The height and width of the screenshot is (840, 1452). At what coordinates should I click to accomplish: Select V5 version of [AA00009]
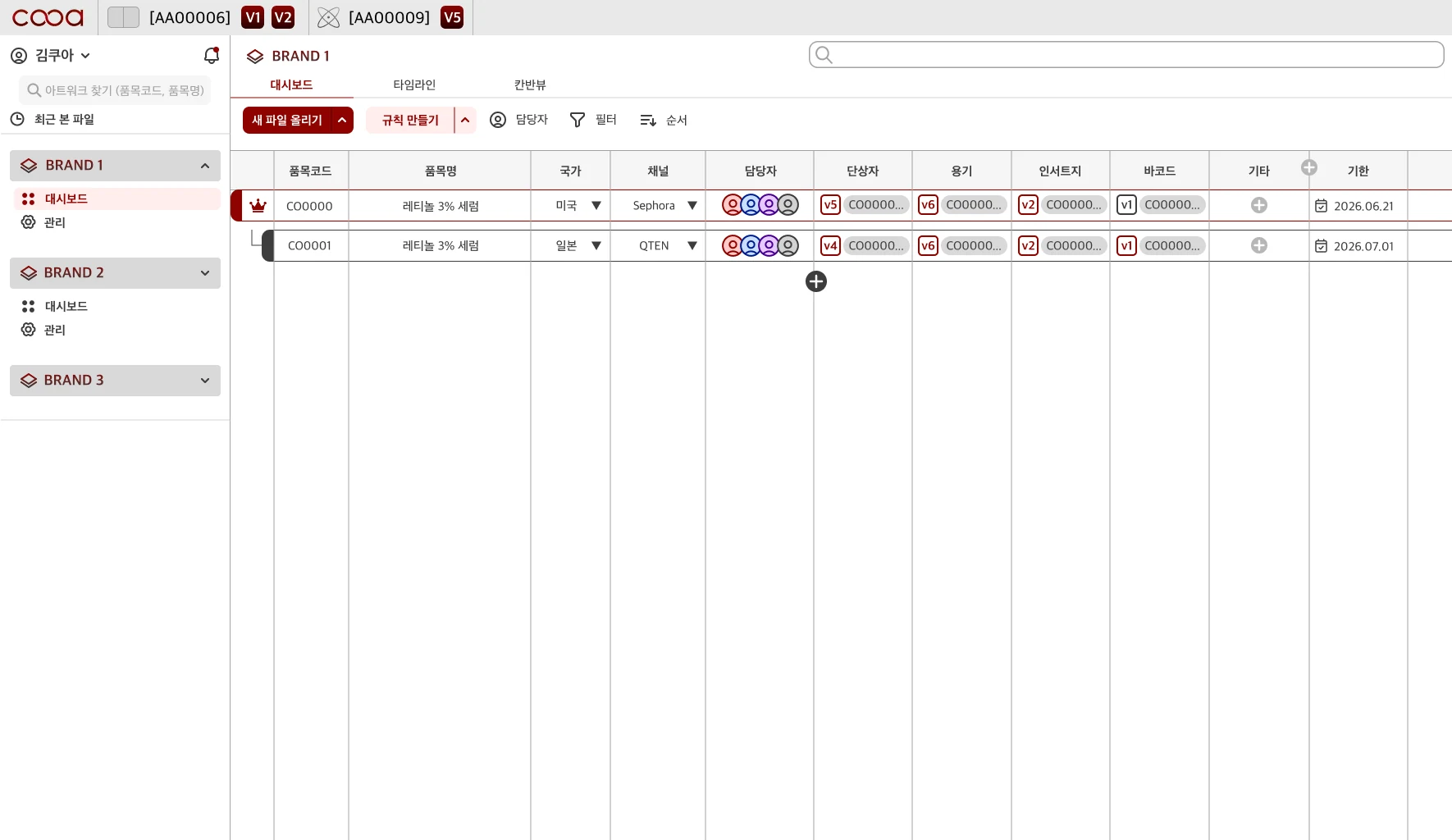[452, 17]
